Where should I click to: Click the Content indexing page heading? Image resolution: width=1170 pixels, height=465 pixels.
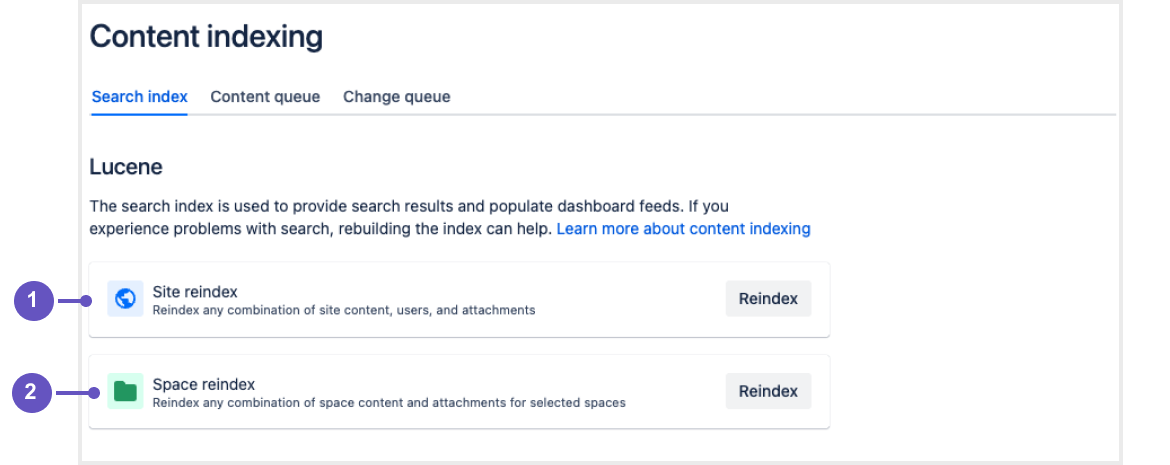point(206,37)
